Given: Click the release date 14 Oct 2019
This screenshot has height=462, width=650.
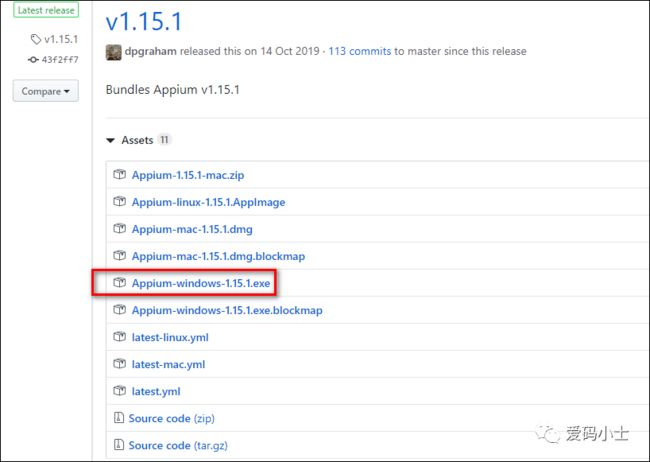Looking at the screenshot, I should (x=290, y=51).
